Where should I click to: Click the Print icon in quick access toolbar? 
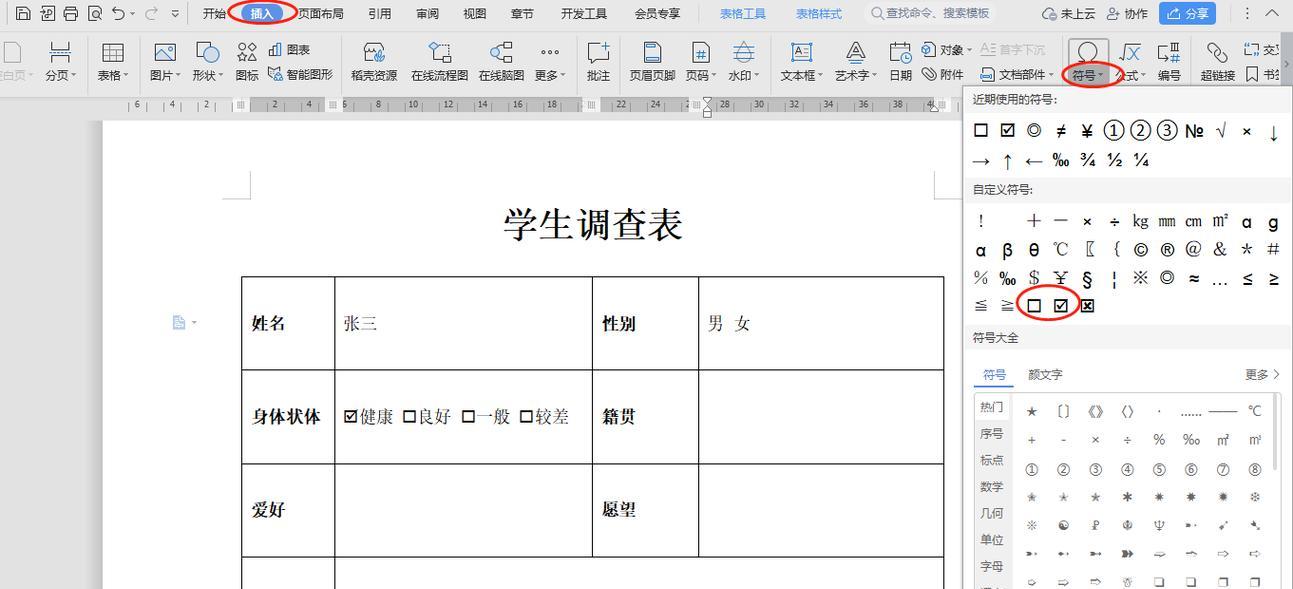coord(70,14)
